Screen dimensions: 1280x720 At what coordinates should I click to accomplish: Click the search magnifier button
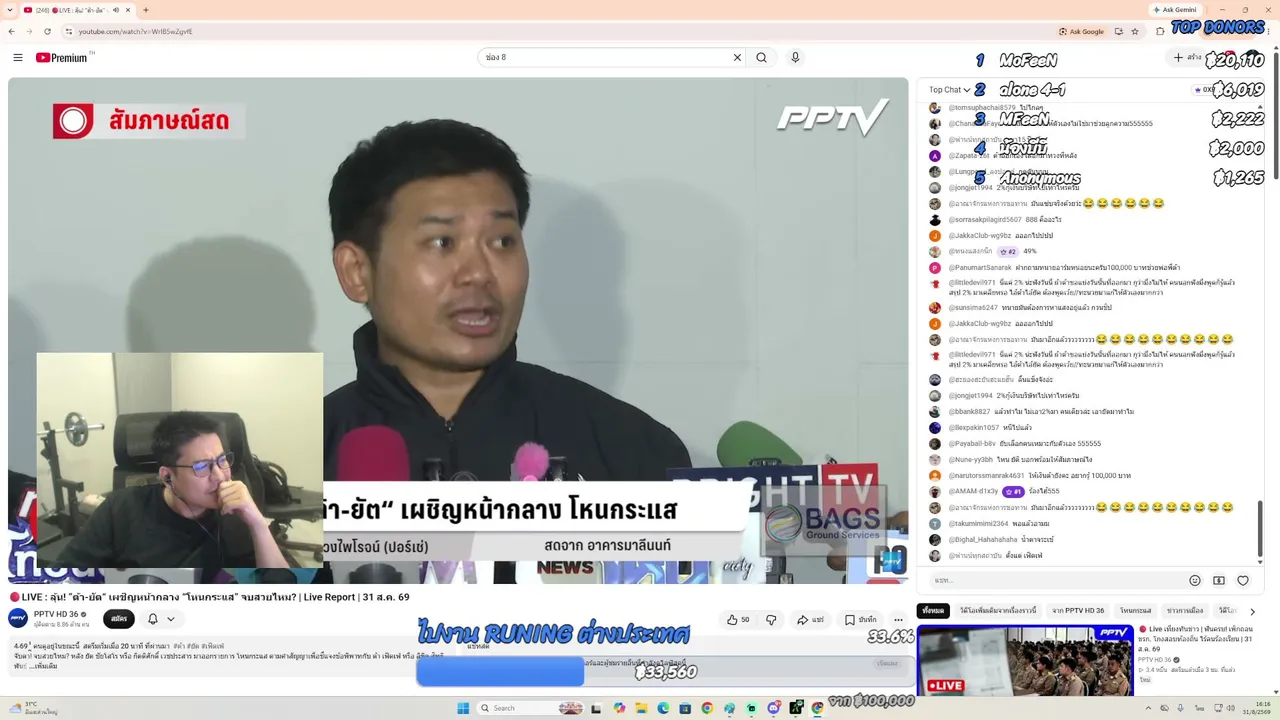click(x=762, y=58)
